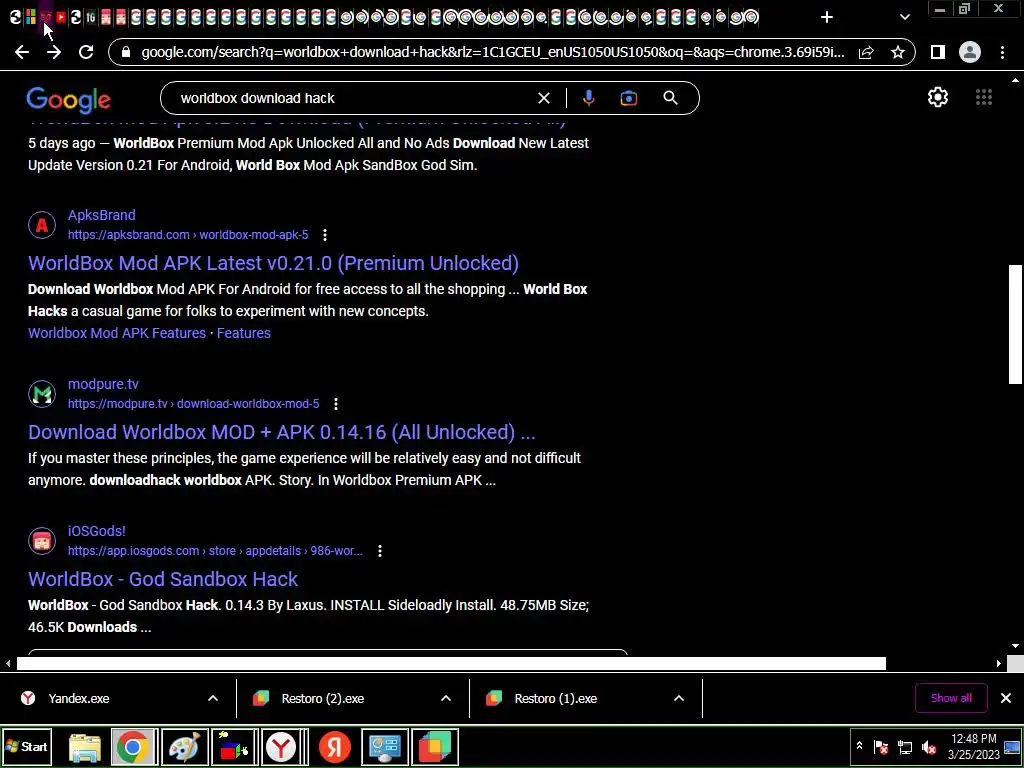The height and width of the screenshot is (768, 1024).
Task: Reload the current Google search page
Action: point(86,52)
